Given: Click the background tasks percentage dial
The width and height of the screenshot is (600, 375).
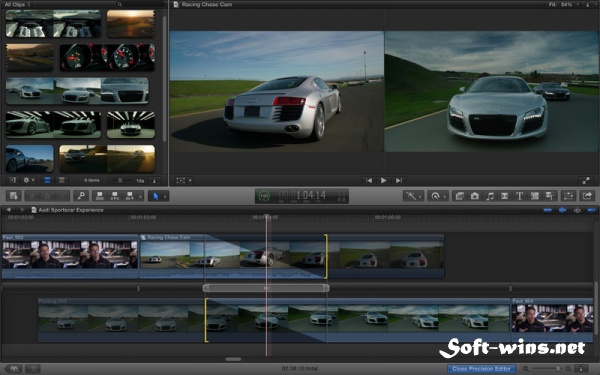Looking at the screenshot, I should [264, 196].
